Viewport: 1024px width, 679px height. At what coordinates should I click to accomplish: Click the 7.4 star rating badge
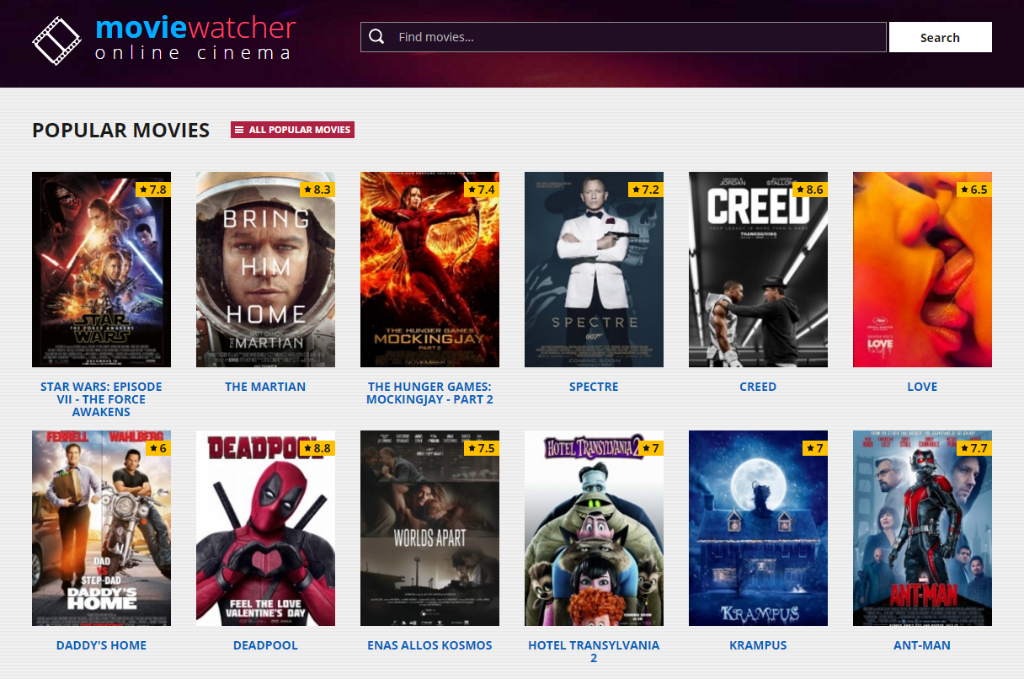coord(481,189)
